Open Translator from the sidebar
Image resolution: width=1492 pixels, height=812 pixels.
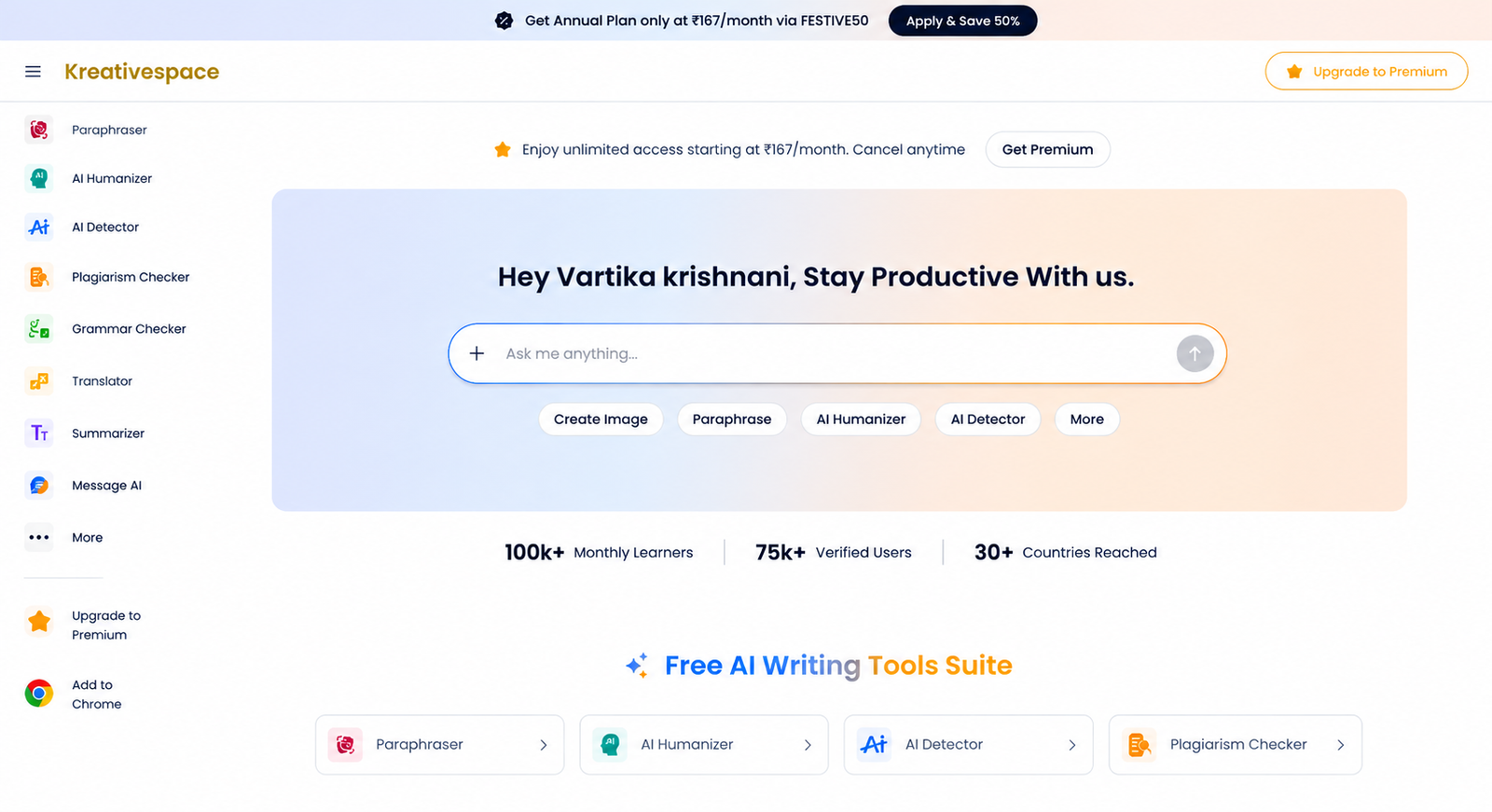click(102, 380)
